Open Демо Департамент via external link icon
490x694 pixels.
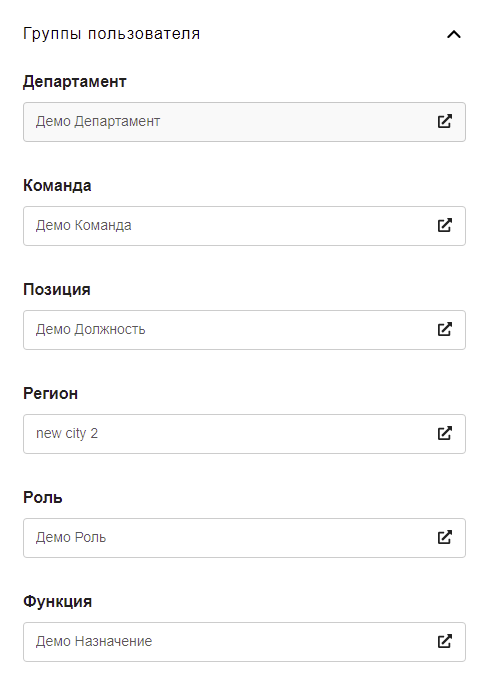(444, 121)
